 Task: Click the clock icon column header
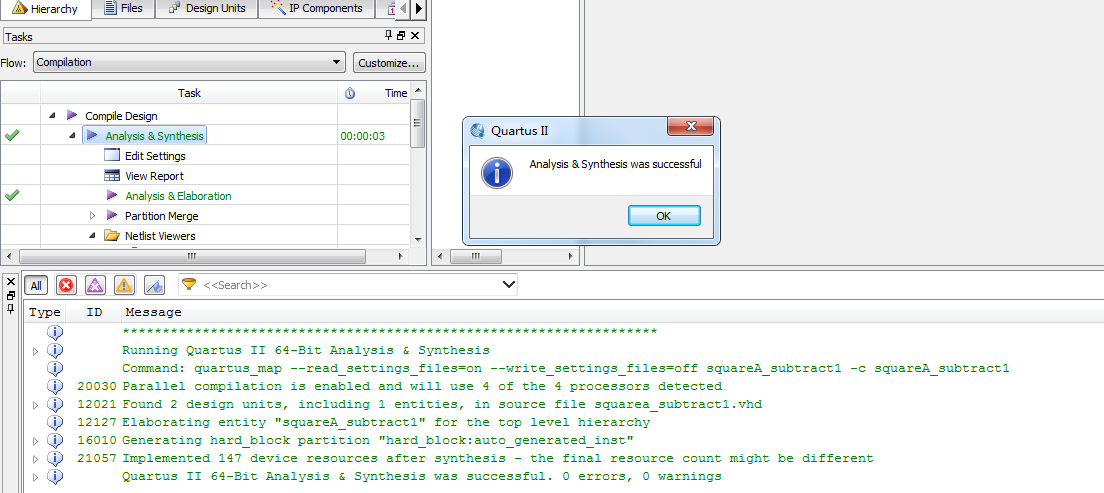pyautogui.click(x=350, y=93)
